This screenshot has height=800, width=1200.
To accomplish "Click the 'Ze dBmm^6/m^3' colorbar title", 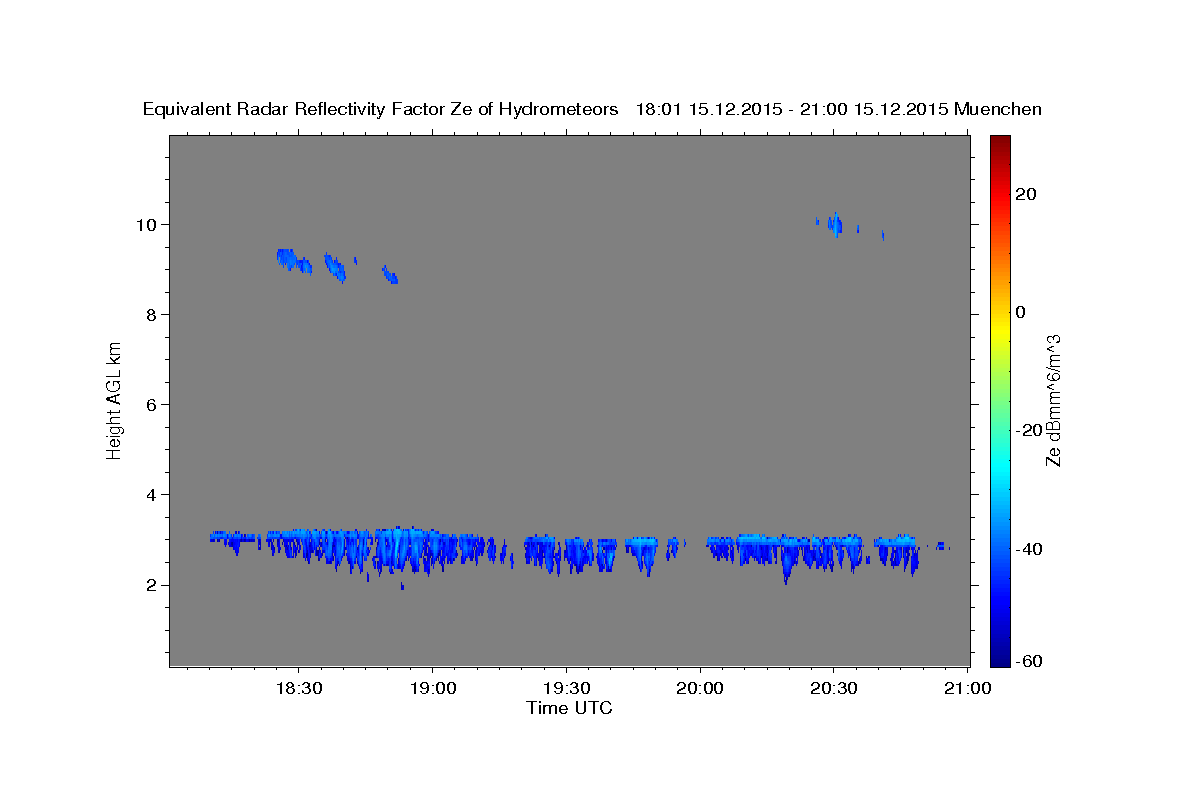I will pos(1053,400).
